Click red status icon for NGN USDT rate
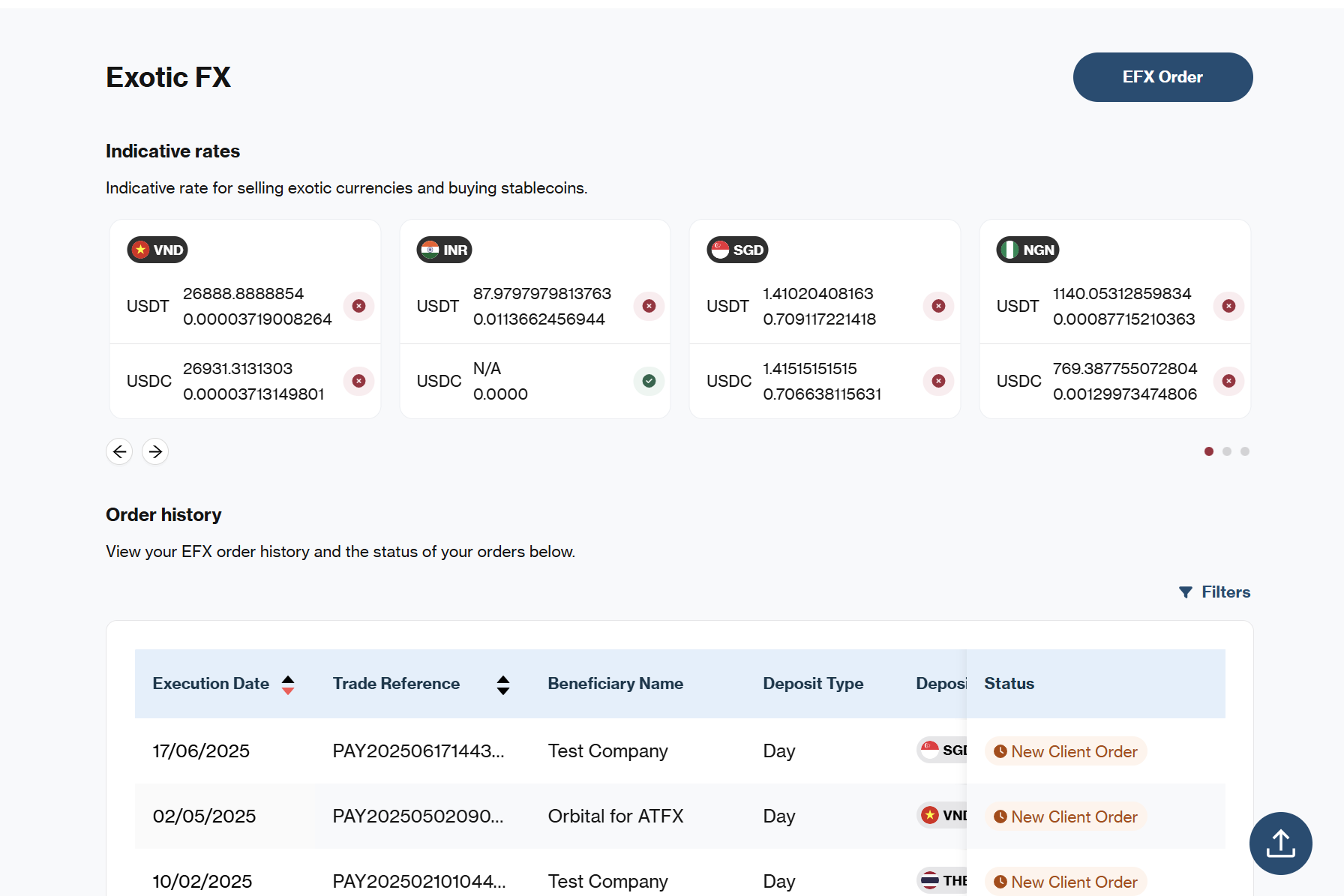Screen dimensions: 1344x896 [1229, 306]
